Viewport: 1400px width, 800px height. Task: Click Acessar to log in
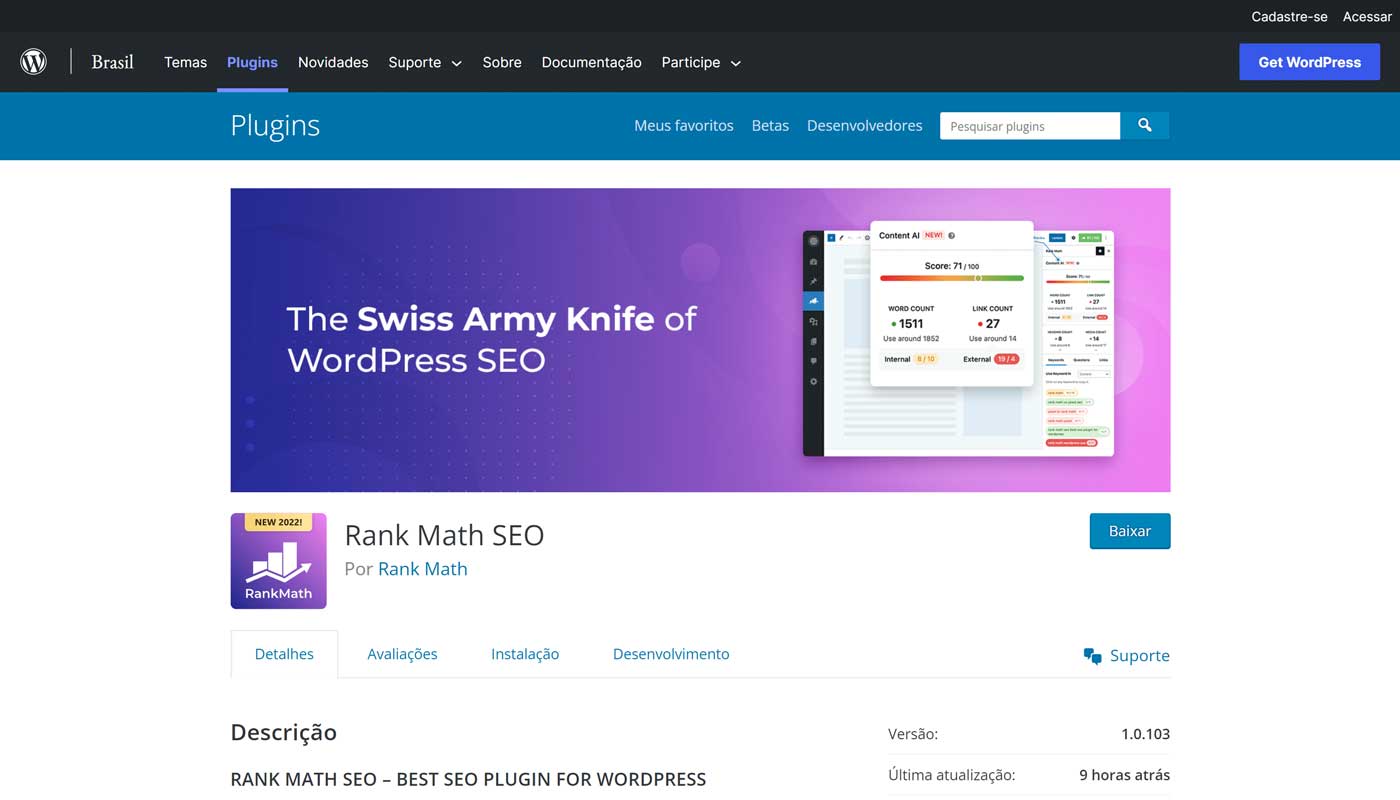point(1366,16)
